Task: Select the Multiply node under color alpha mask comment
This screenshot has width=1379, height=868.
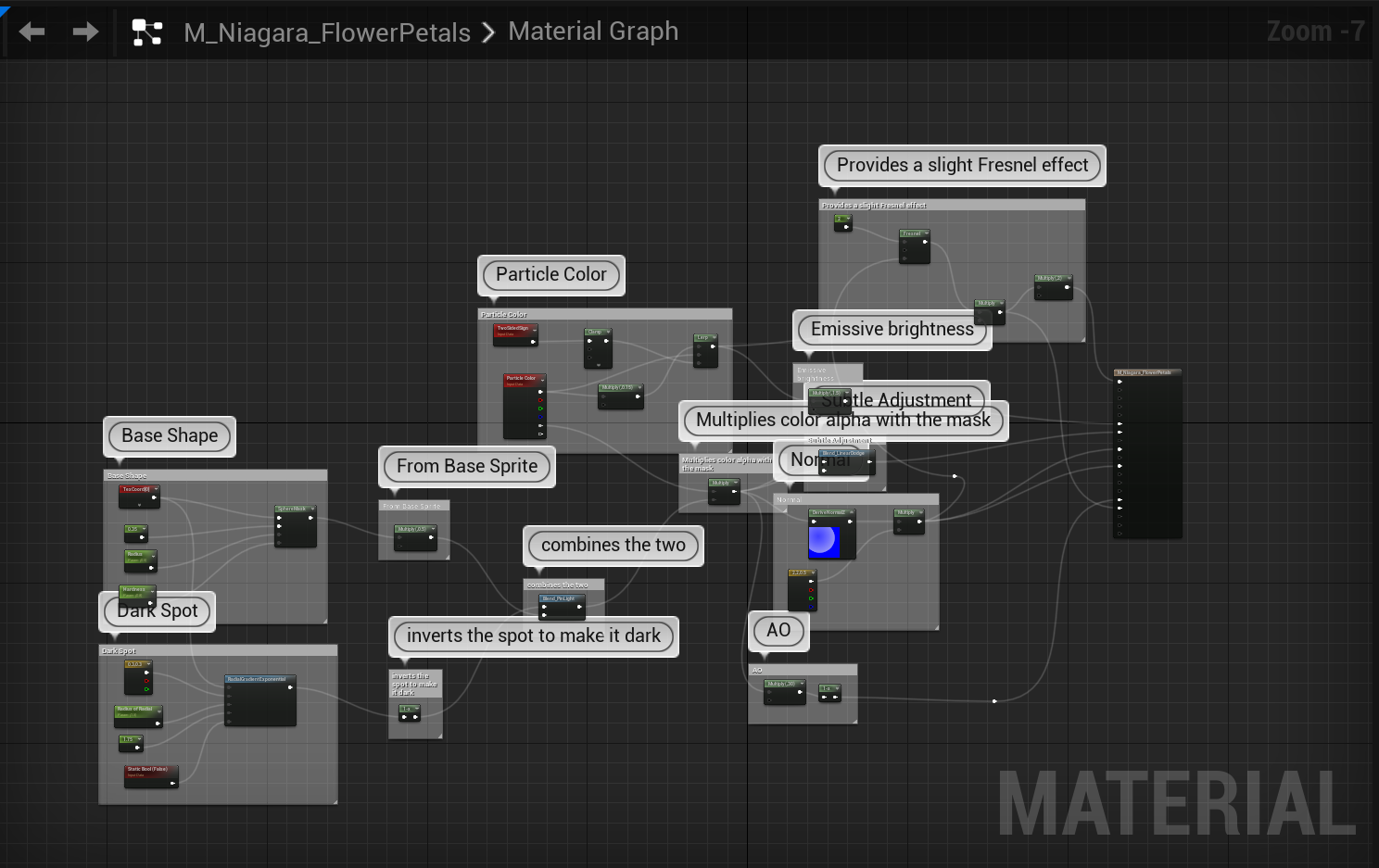Action: click(725, 491)
